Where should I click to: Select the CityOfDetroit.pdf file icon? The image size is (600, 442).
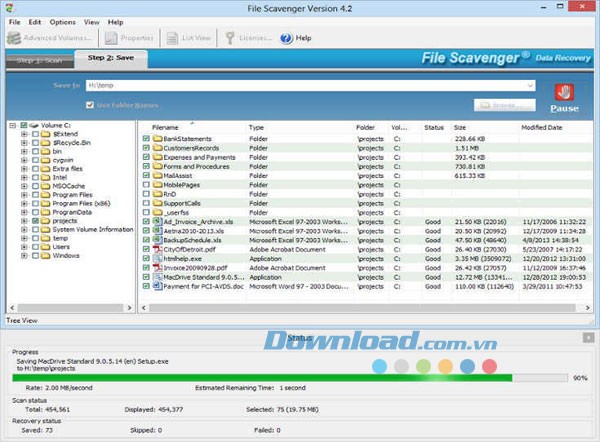coord(157,248)
